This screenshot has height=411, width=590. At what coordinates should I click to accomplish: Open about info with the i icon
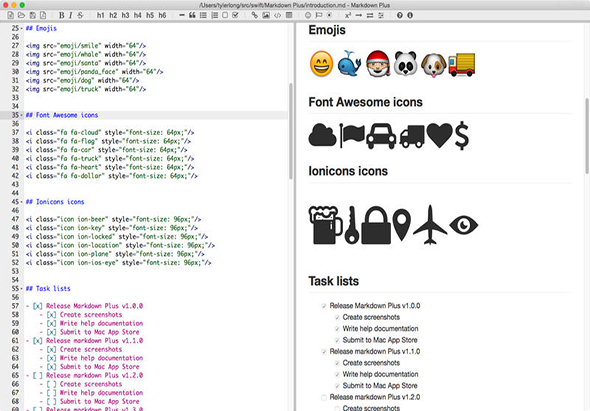410,15
